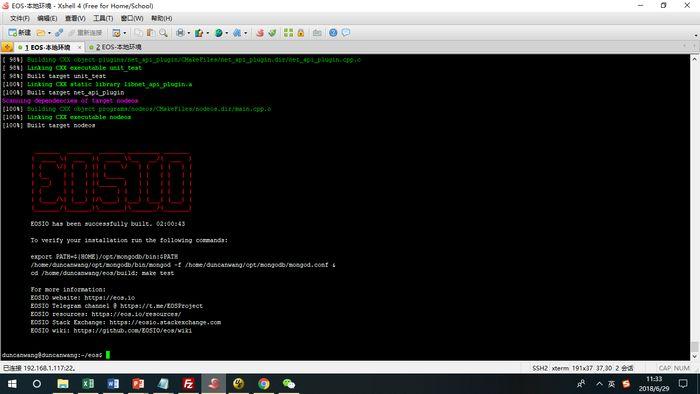Open WeChat from the taskbar
The width and height of the screenshot is (700, 394).
(289, 384)
